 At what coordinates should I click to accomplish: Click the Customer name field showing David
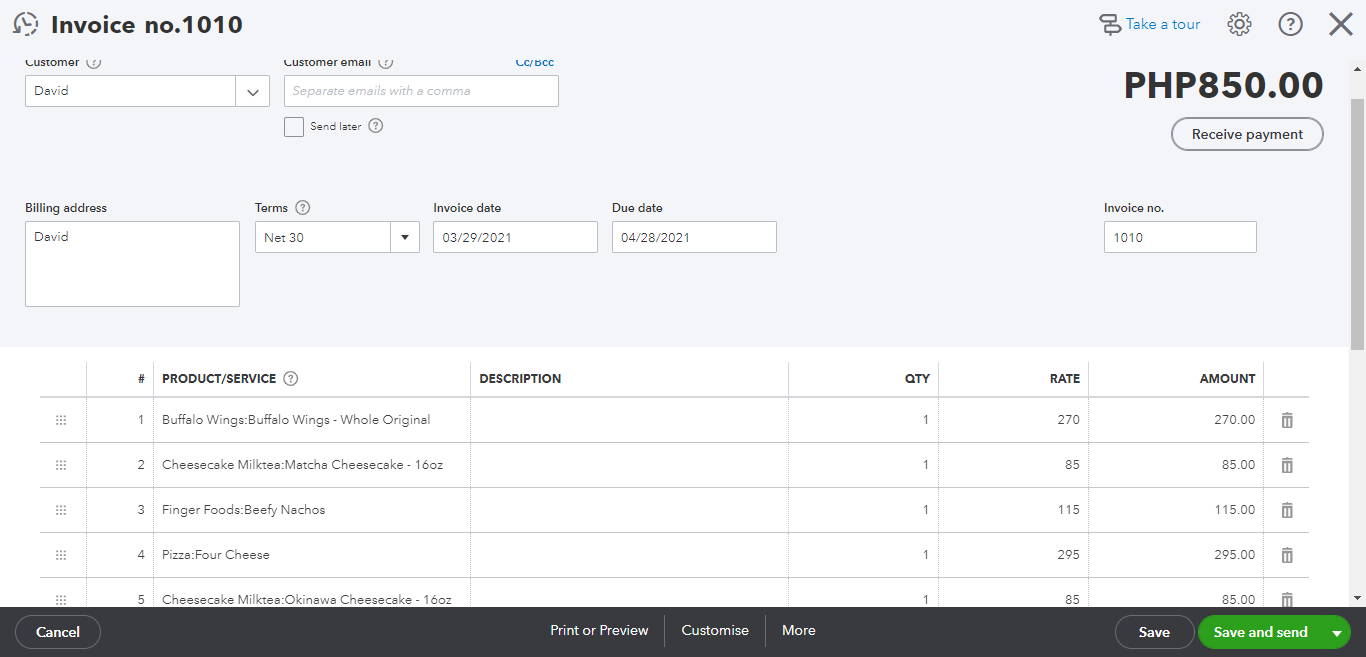tap(130, 91)
